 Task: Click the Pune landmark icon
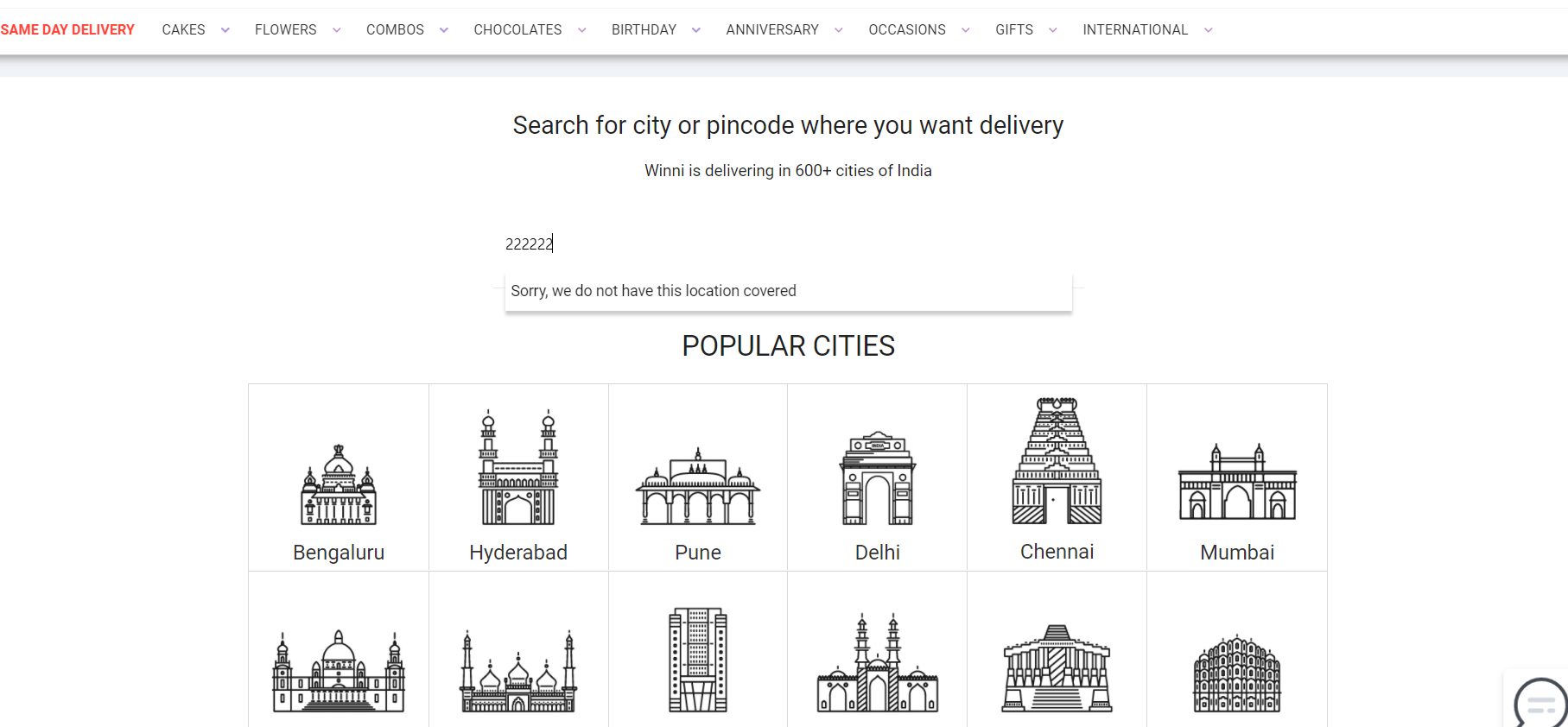[x=698, y=486]
